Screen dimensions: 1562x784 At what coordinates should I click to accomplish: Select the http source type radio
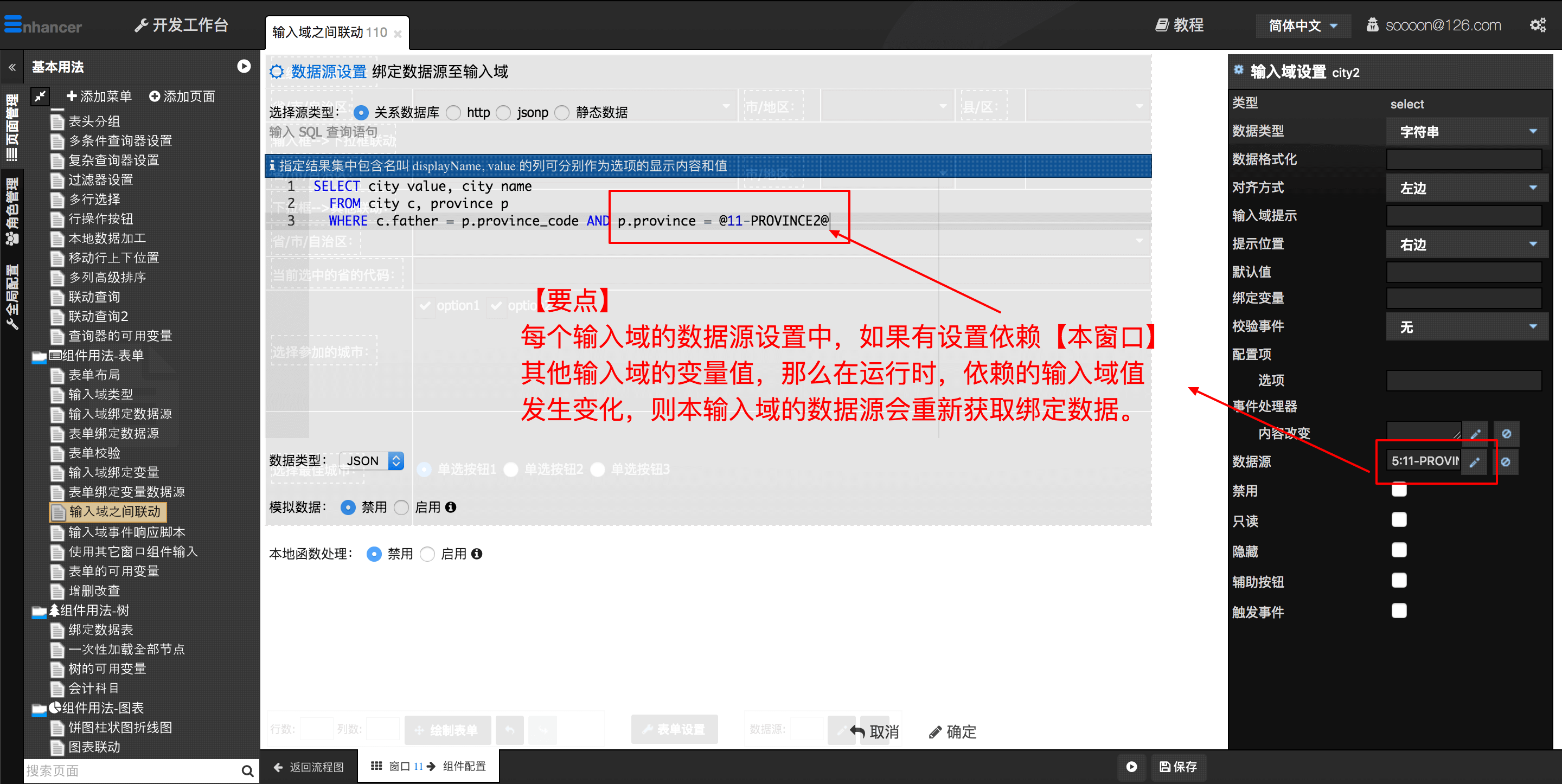click(x=453, y=113)
